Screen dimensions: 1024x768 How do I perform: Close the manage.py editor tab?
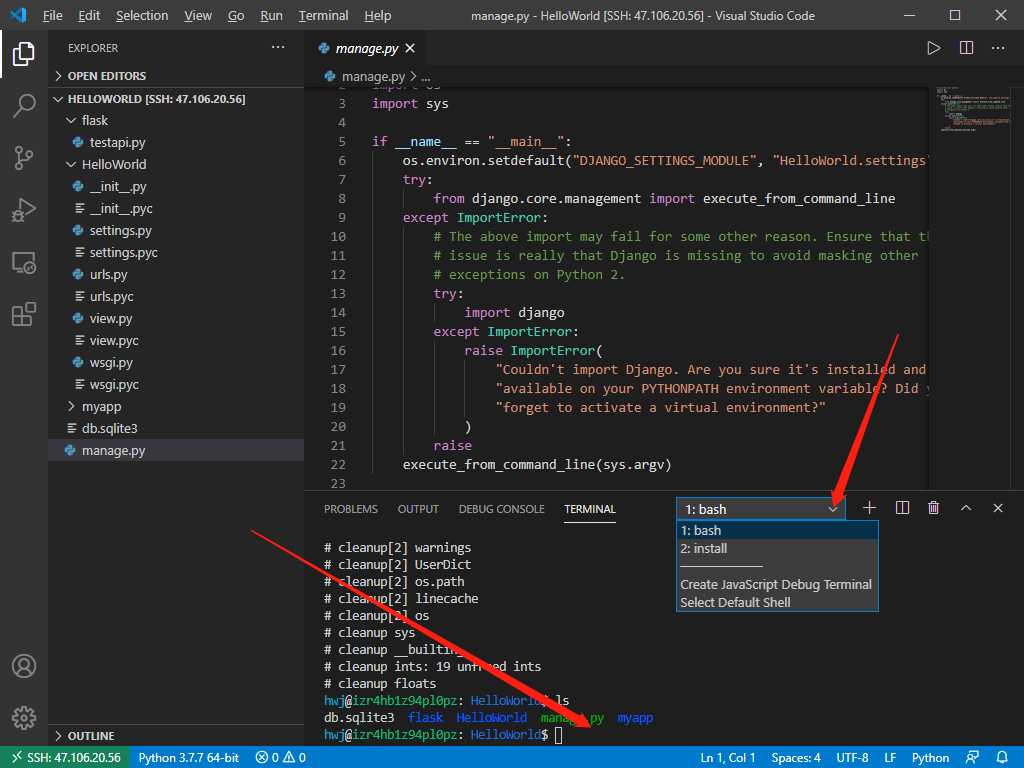[x=410, y=48]
